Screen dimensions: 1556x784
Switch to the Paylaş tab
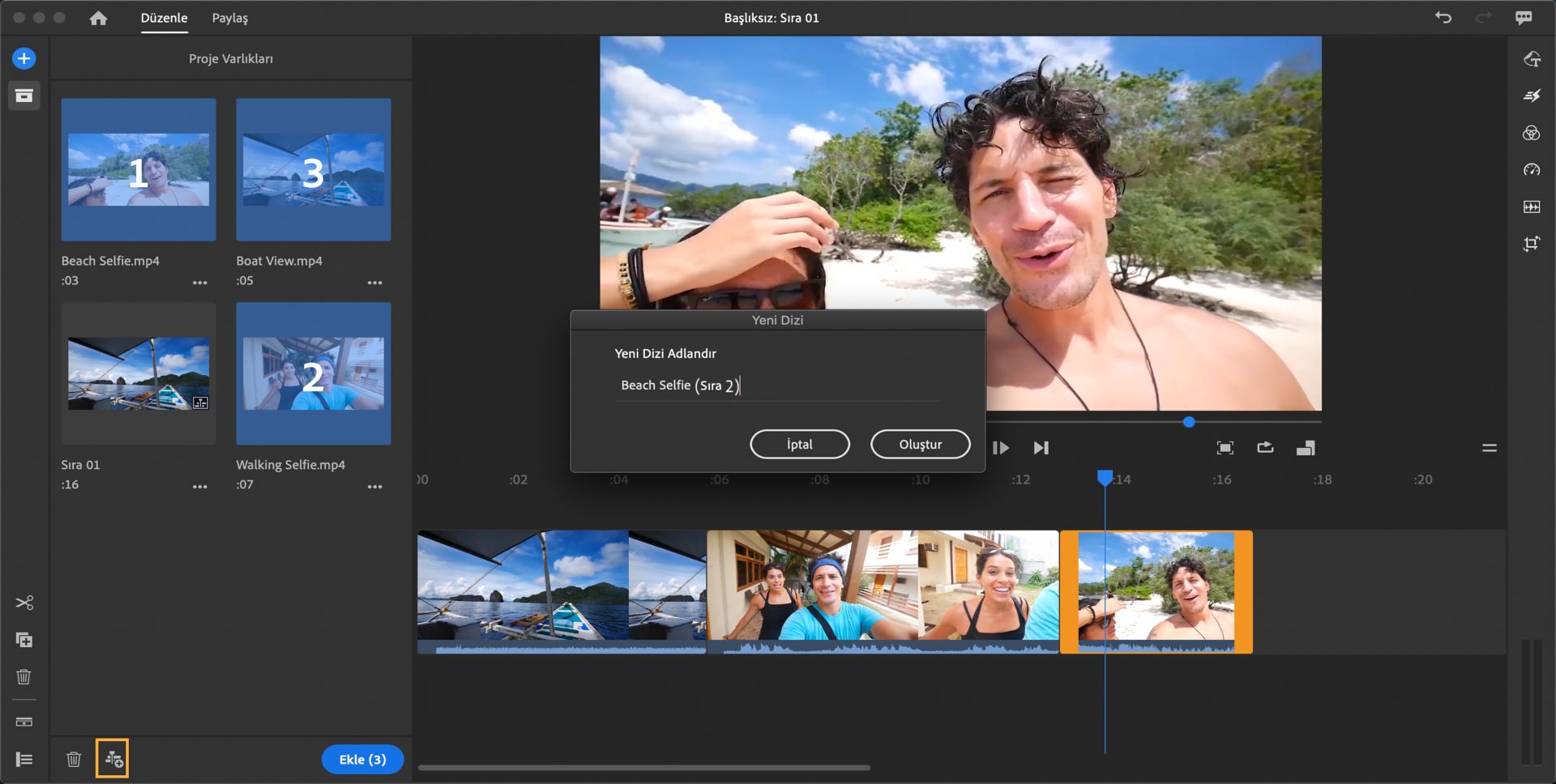point(229,18)
